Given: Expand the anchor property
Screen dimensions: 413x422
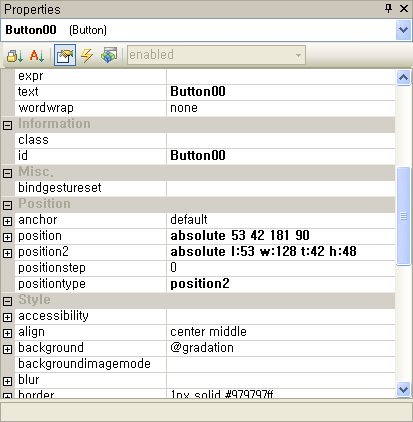Looking at the screenshot, I should pyautogui.click(x=7, y=221).
